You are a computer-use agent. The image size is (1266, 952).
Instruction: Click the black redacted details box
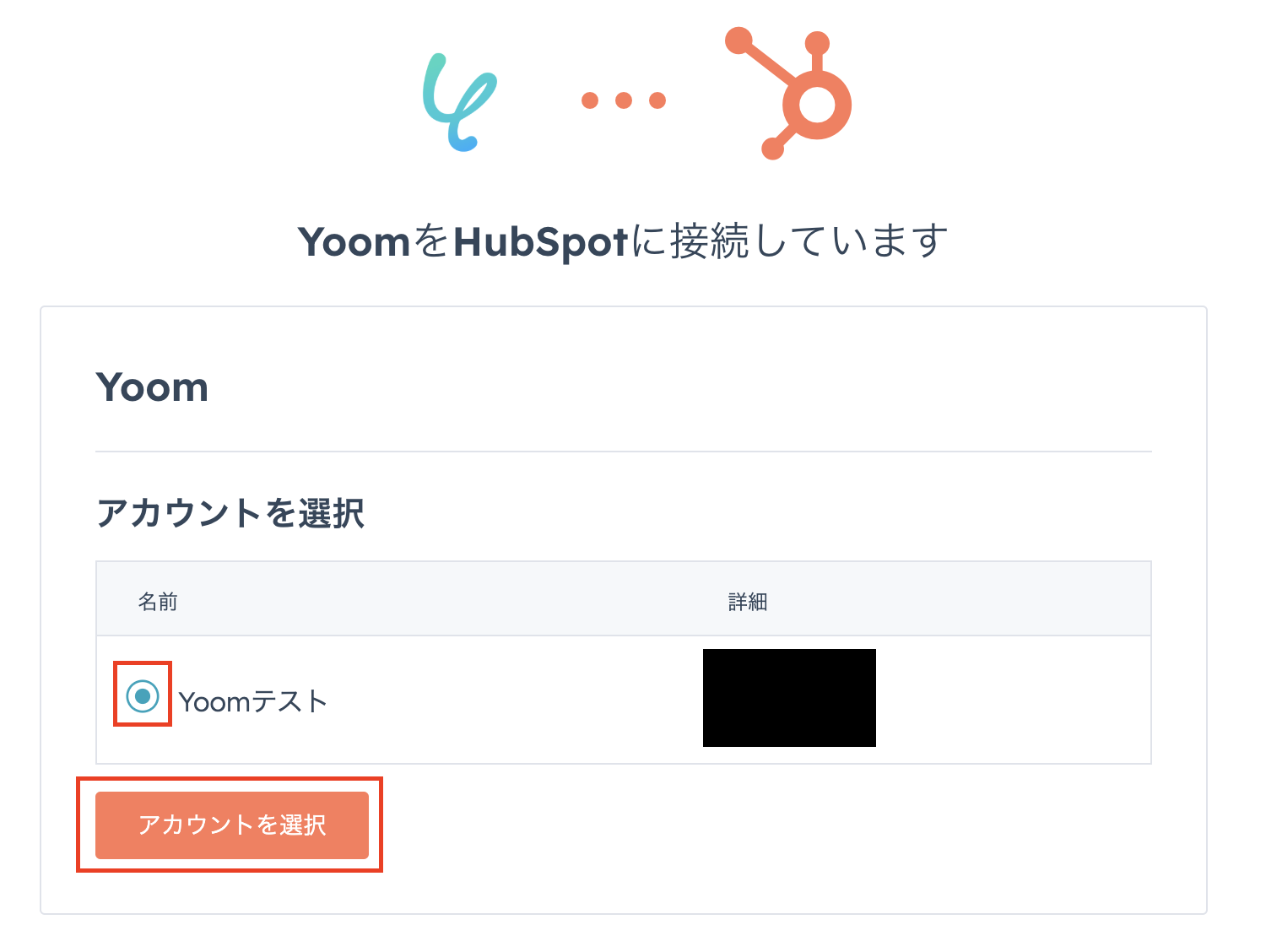(789, 698)
